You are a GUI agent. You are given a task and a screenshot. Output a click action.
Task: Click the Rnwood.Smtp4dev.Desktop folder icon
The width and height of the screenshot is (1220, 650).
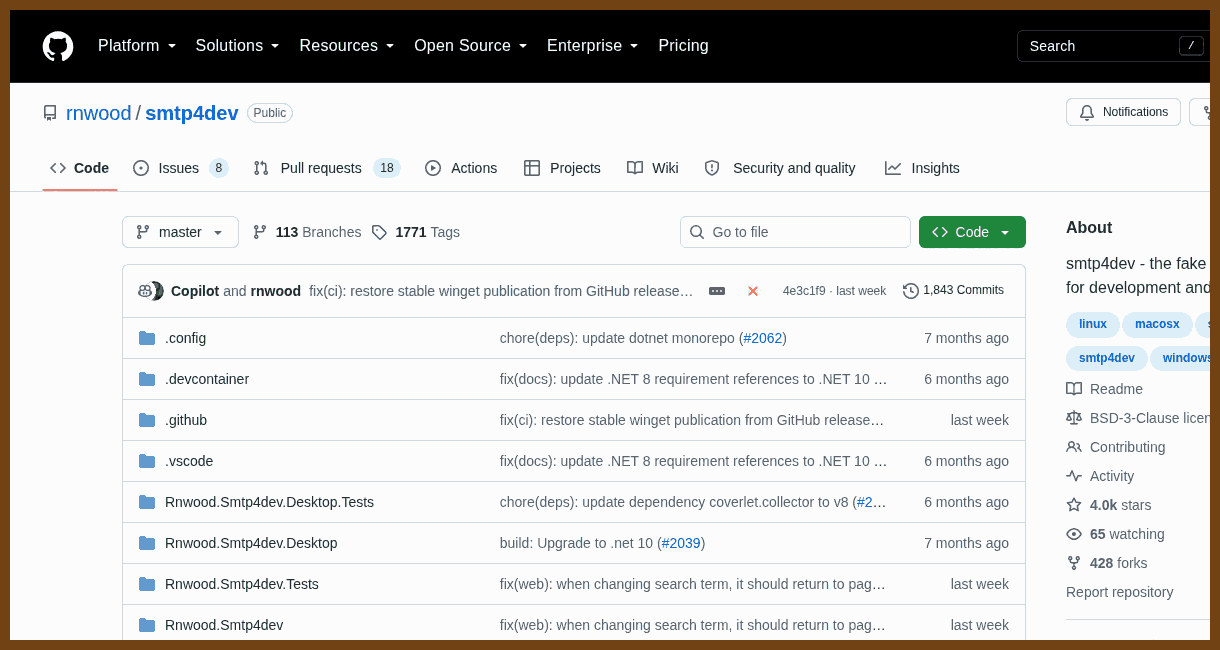click(147, 543)
